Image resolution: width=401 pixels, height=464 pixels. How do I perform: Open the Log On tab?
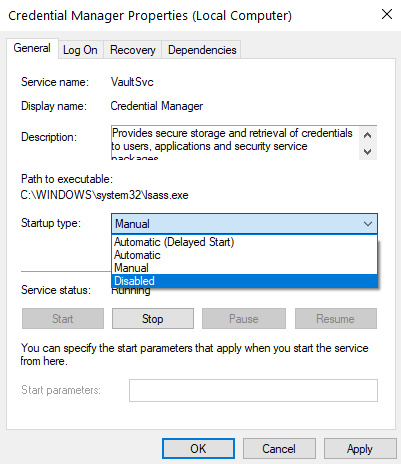[x=80, y=50]
